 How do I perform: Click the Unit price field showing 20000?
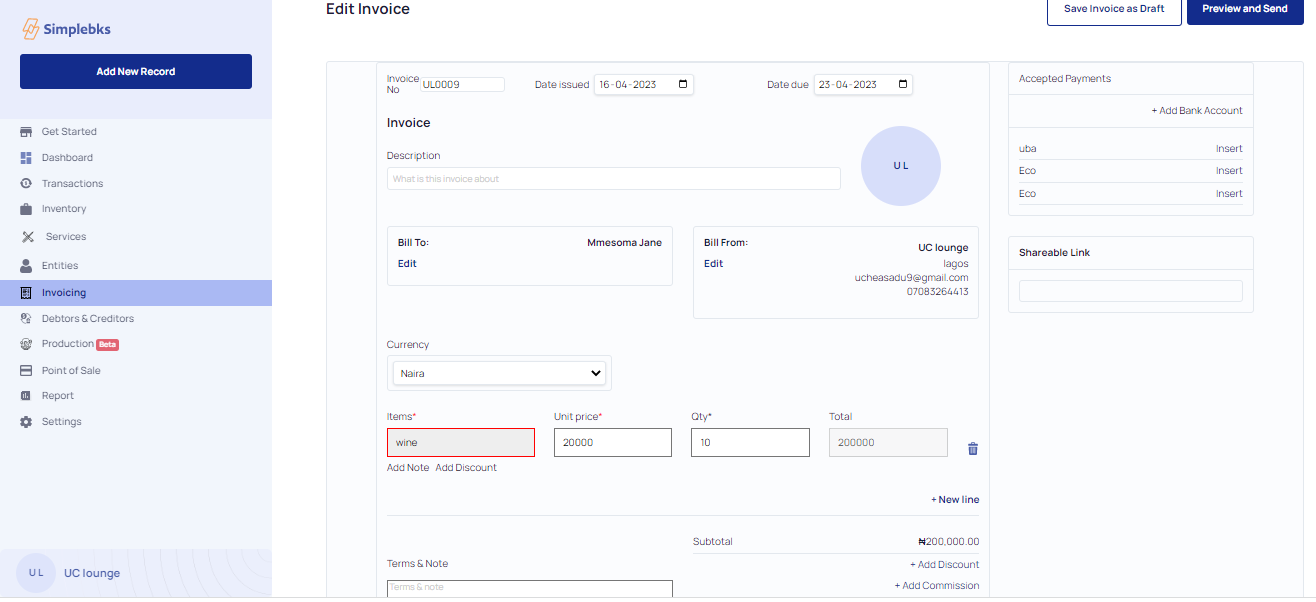(x=613, y=443)
